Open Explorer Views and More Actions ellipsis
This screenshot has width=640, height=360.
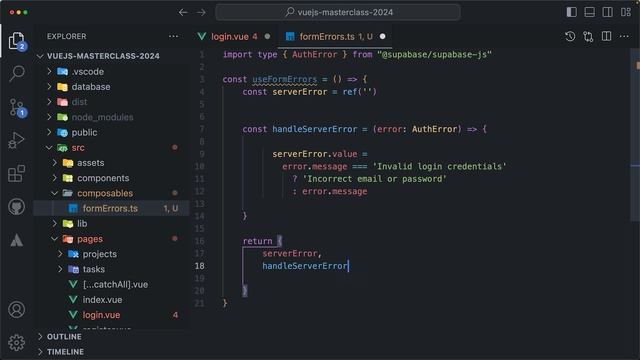(x=173, y=36)
